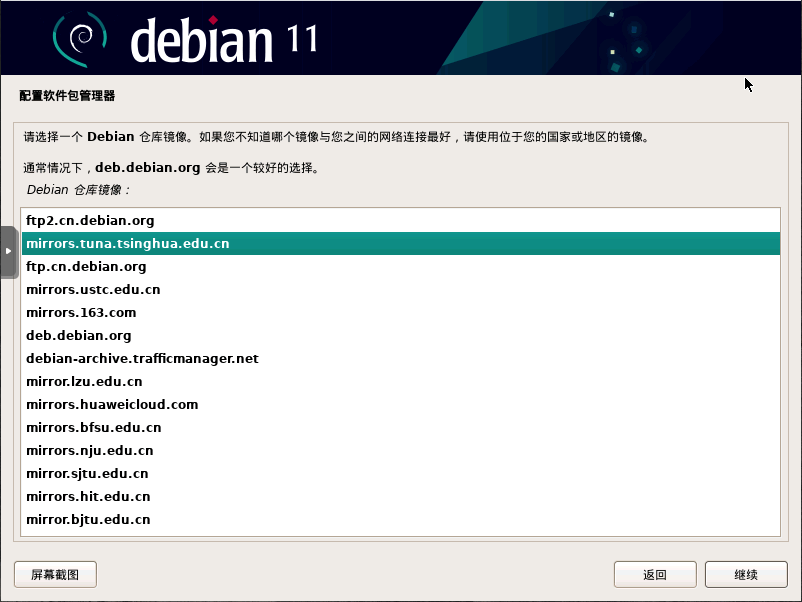Select the mirrors.163.com entry
The width and height of the screenshot is (802, 602).
pos(401,313)
